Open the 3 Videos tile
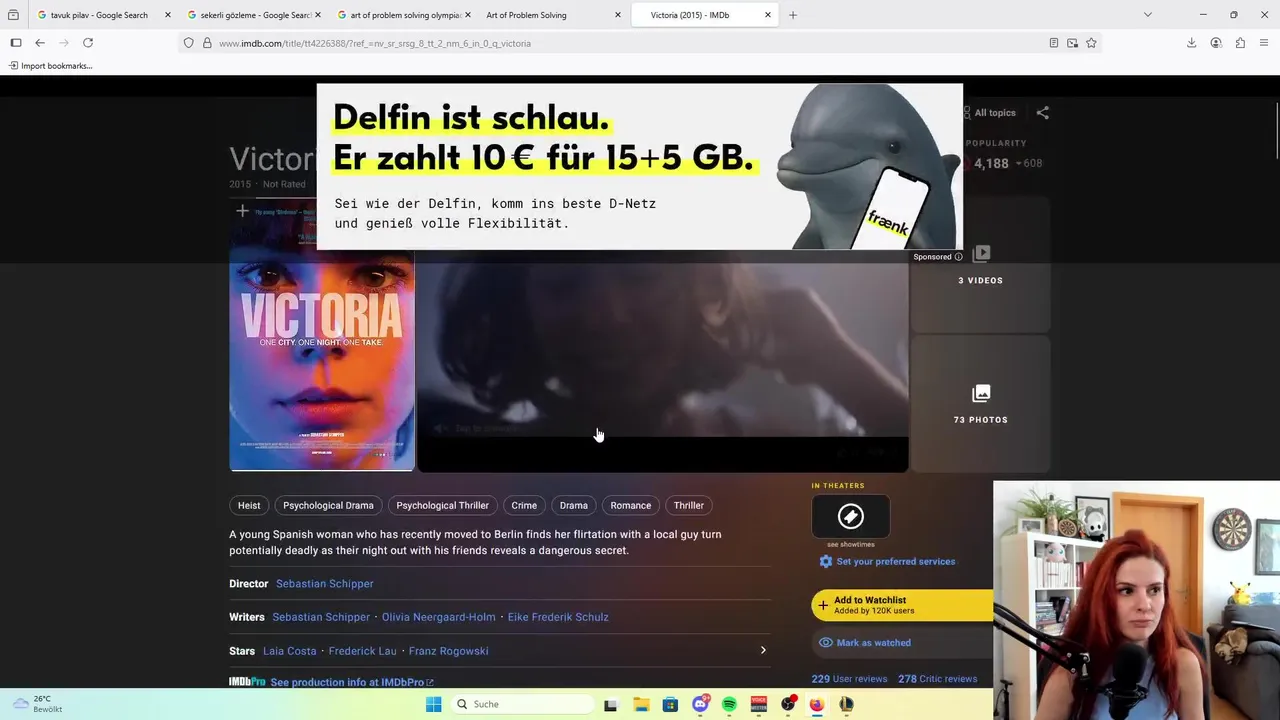1280x720 pixels. (980, 266)
